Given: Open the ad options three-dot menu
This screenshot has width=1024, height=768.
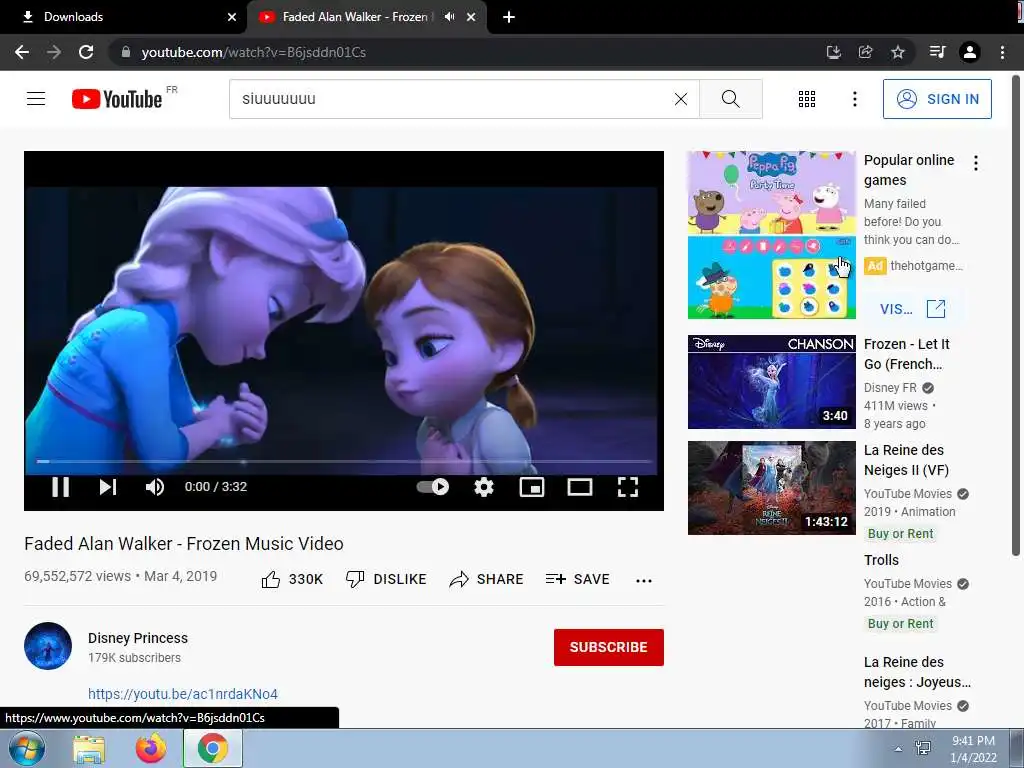Looking at the screenshot, I should pos(976,163).
